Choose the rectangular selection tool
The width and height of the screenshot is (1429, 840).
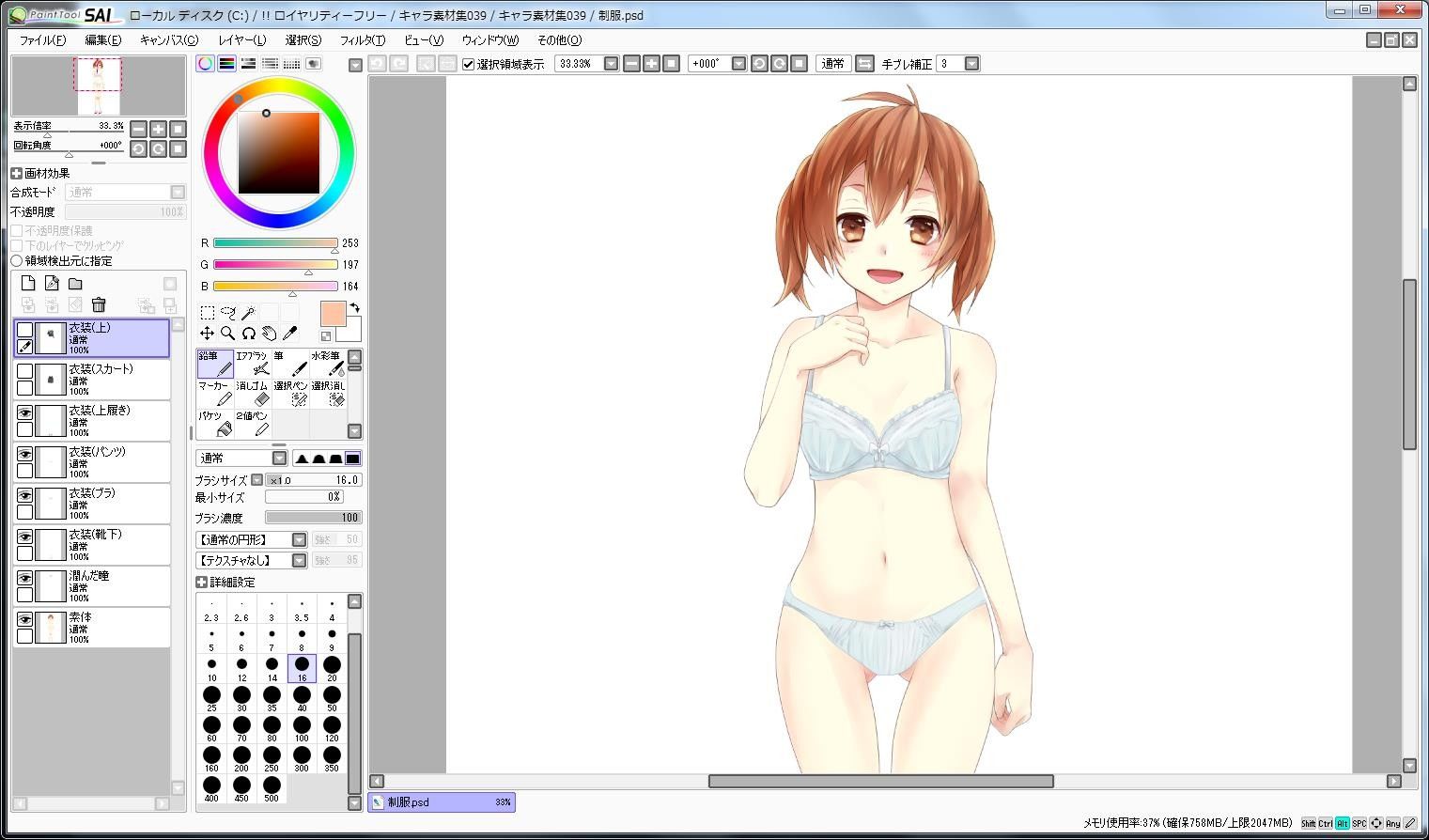208,312
